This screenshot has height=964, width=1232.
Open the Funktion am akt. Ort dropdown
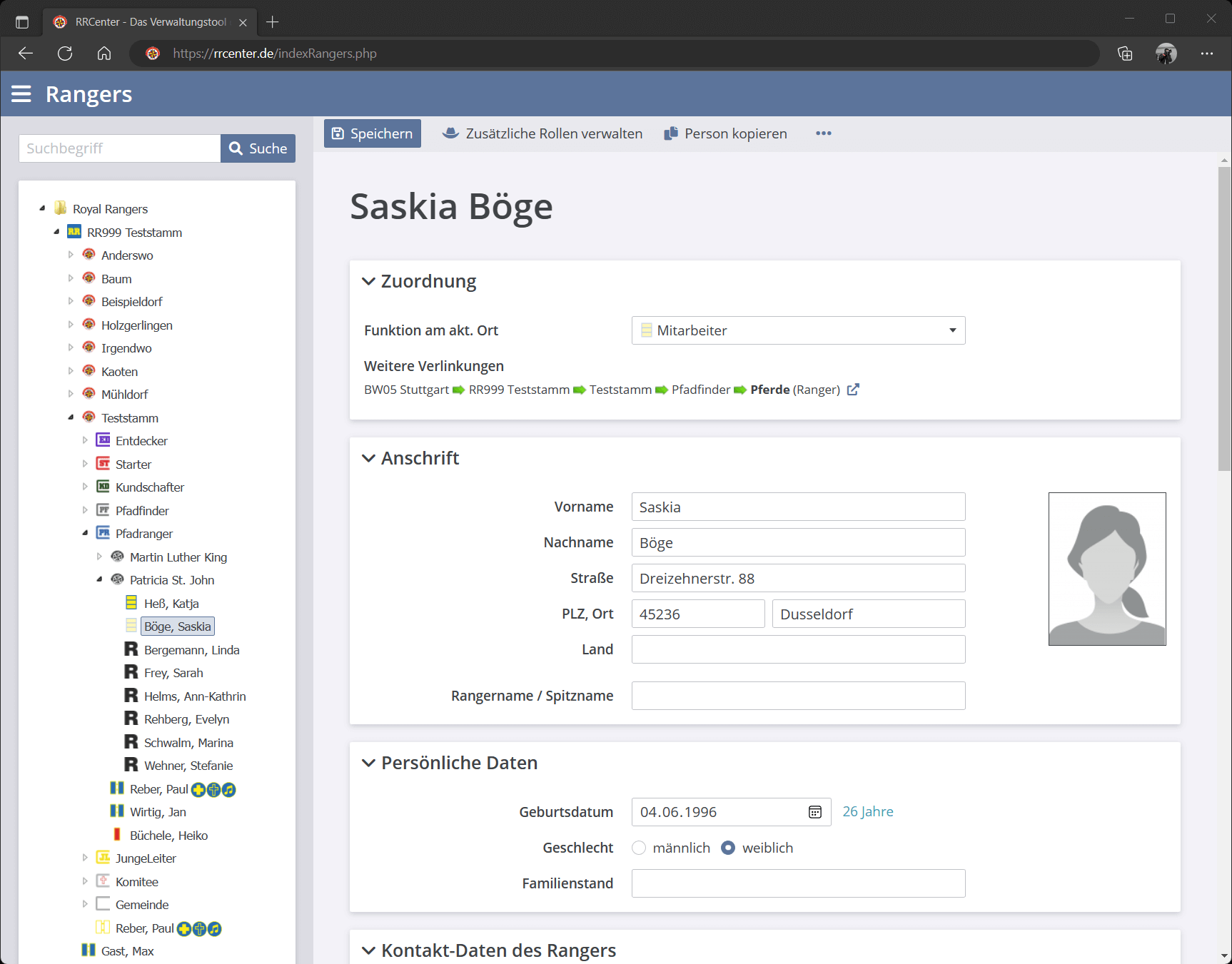tap(798, 330)
